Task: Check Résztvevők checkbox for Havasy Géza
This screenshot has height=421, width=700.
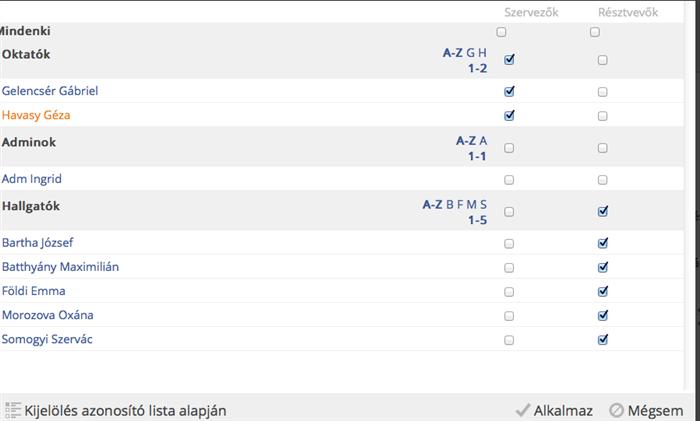Action: (x=602, y=116)
